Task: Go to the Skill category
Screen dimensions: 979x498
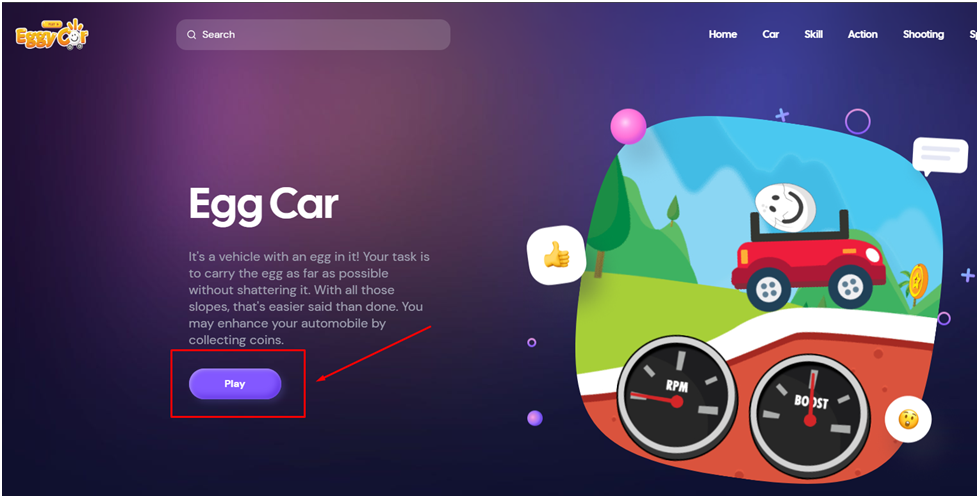Action: tap(813, 34)
